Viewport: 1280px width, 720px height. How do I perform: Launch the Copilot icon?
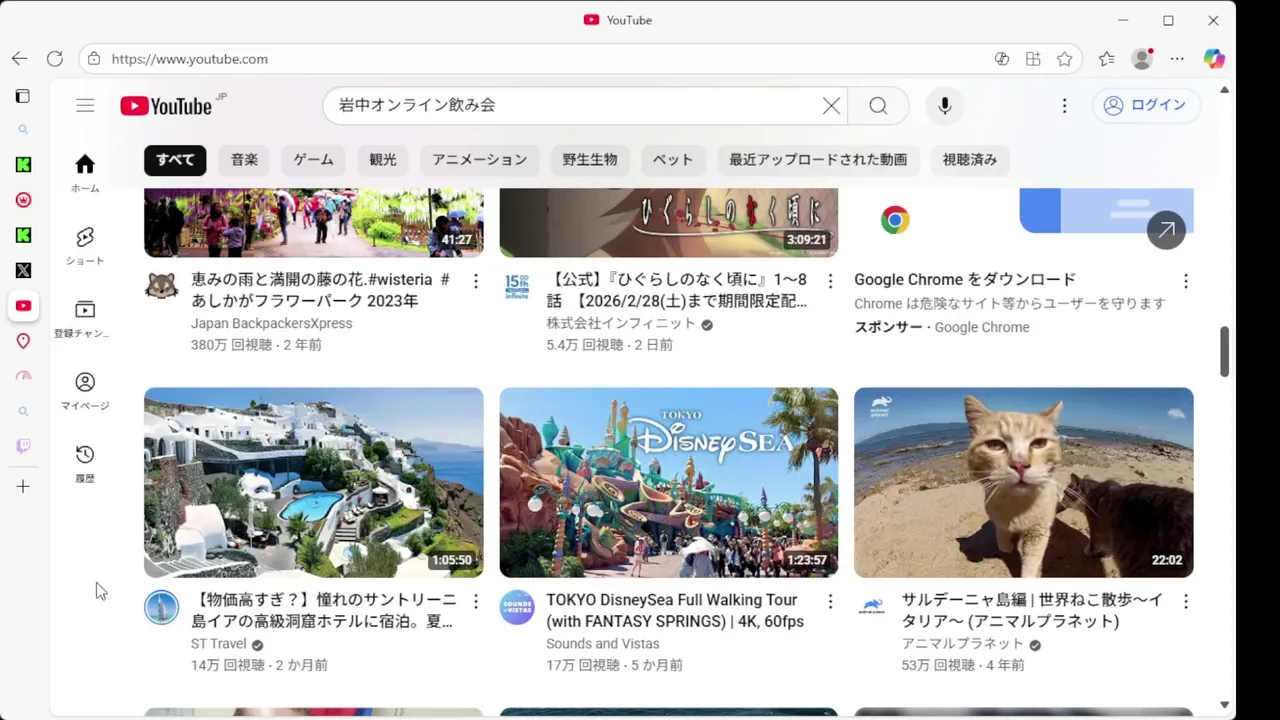pos(1214,59)
